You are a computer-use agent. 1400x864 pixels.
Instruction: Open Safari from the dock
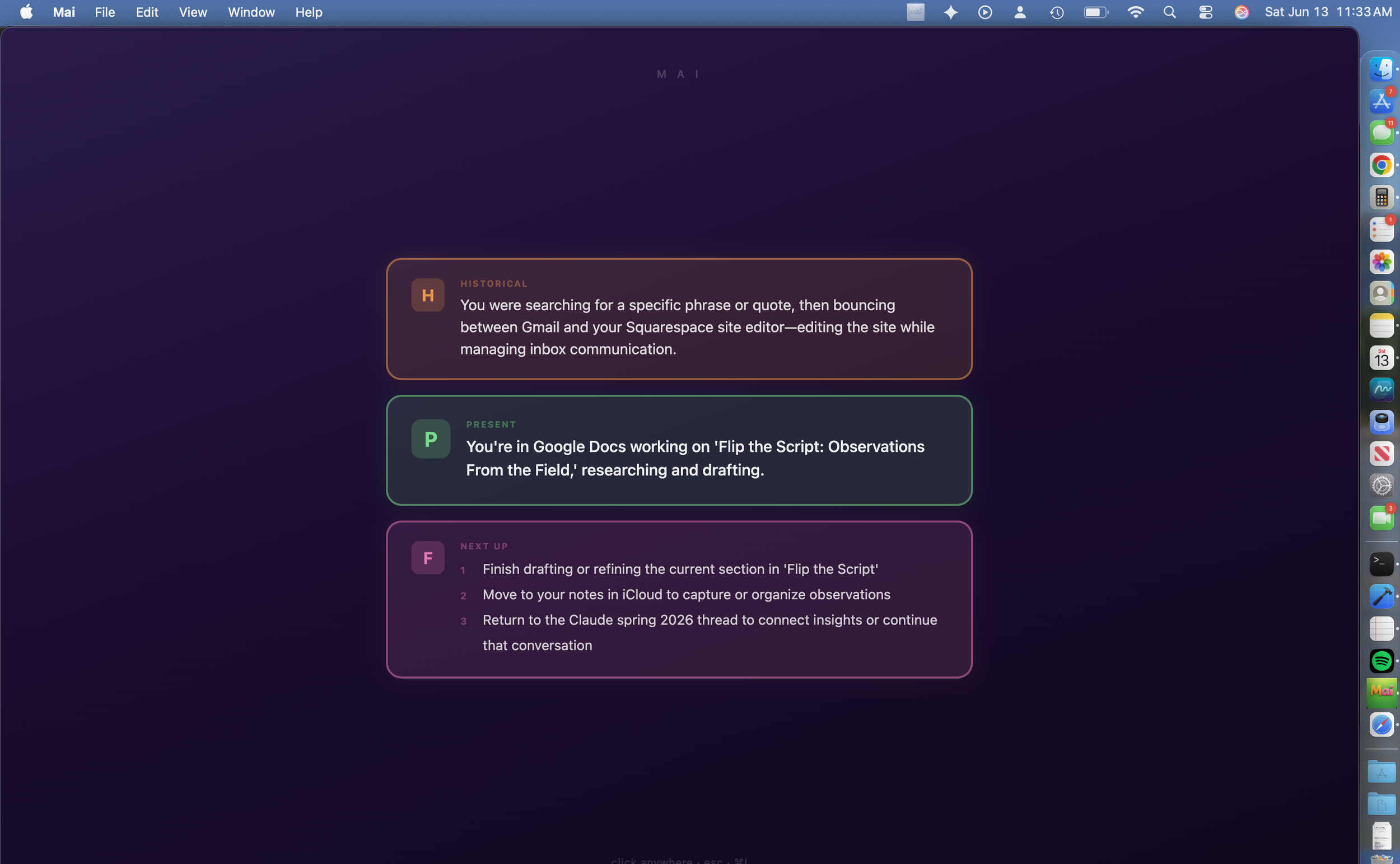(x=1381, y=725)
